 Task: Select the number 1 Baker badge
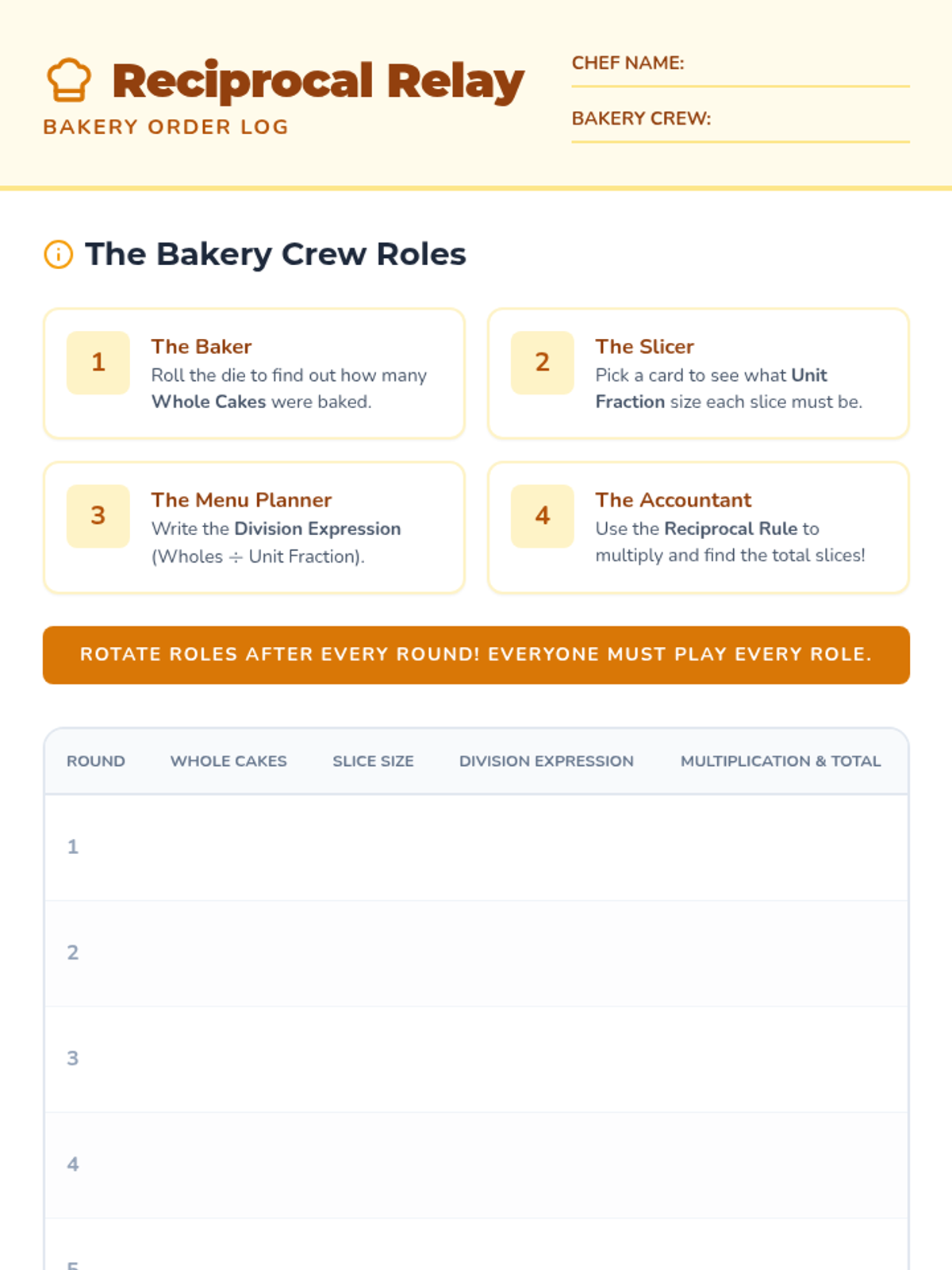click(x=98, y=363)
